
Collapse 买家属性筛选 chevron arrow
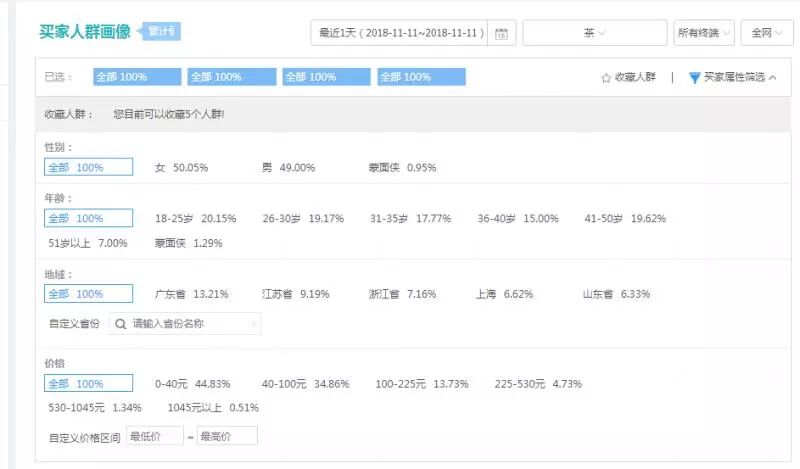point(772,78)
